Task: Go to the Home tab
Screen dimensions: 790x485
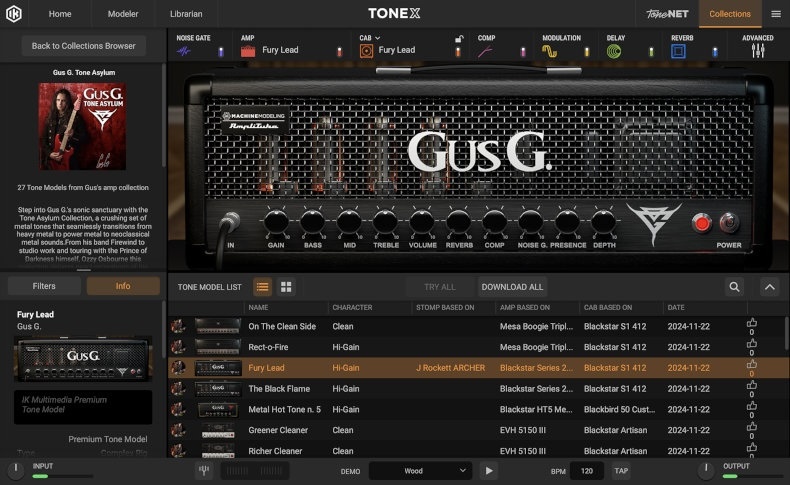Action: [60, 14]
